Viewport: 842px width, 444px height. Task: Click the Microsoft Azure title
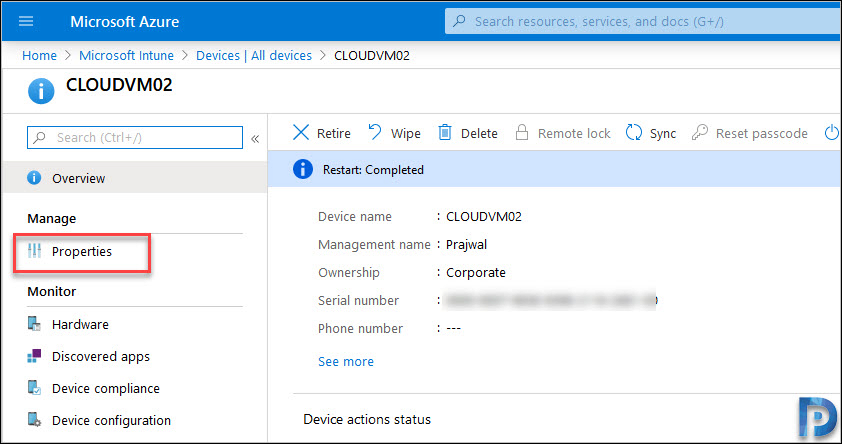point(125,21)
